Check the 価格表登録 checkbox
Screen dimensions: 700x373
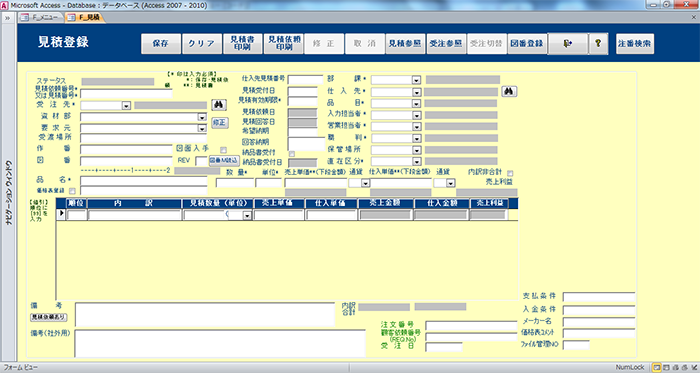72,191
